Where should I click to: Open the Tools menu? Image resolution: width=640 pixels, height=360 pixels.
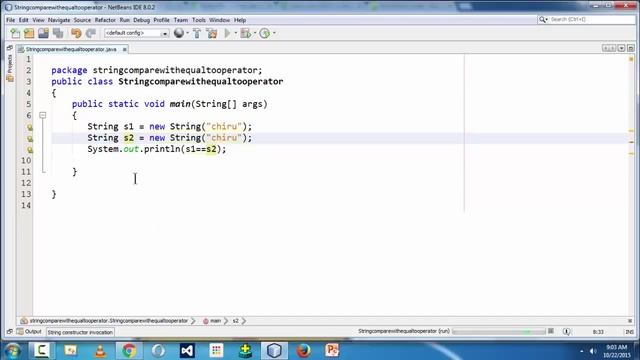[199, 20]
